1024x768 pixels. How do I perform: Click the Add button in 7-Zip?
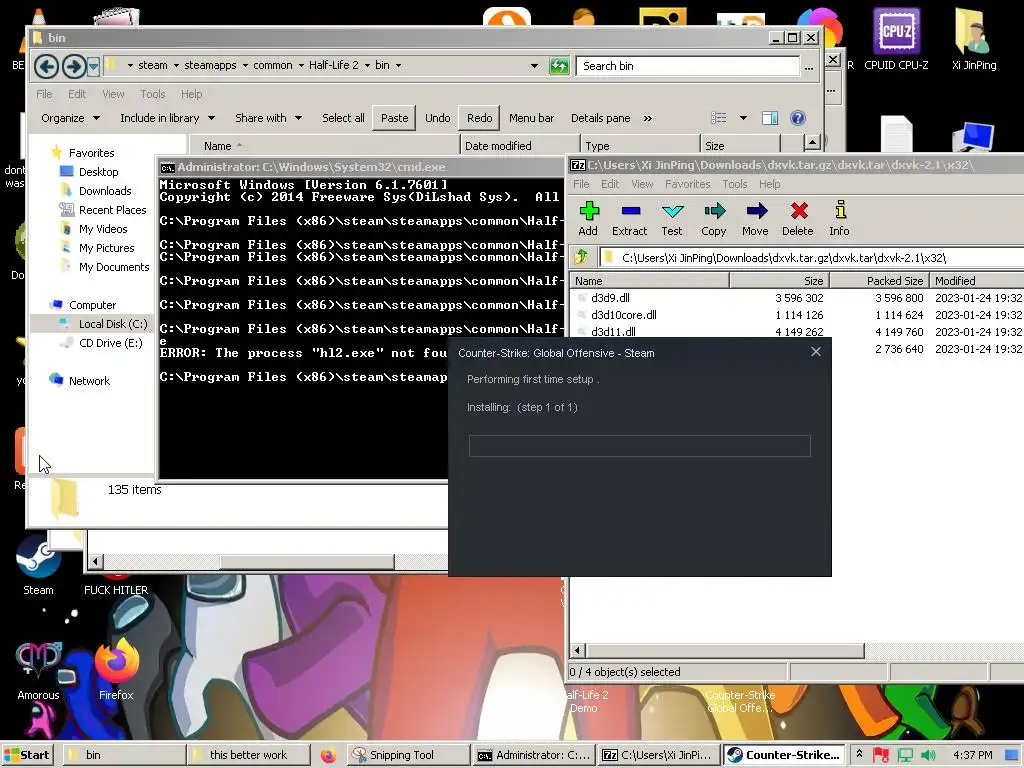(588, 219)
